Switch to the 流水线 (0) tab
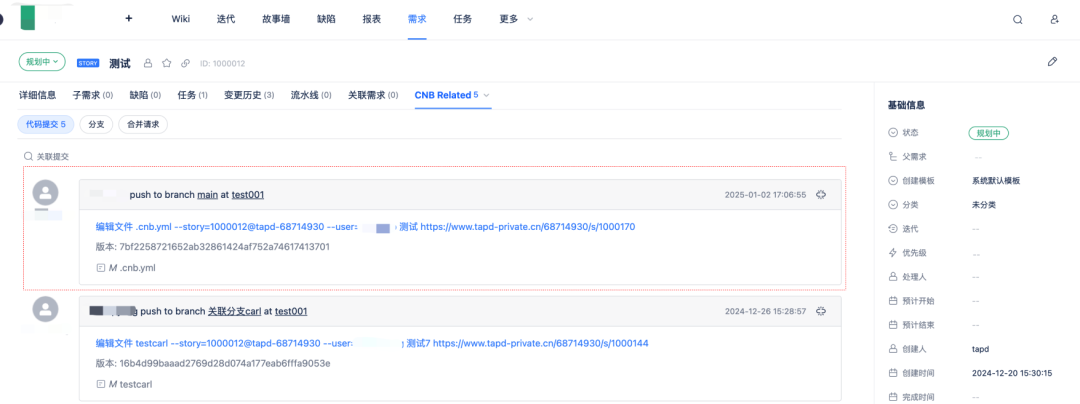 (x=311, y=95)
